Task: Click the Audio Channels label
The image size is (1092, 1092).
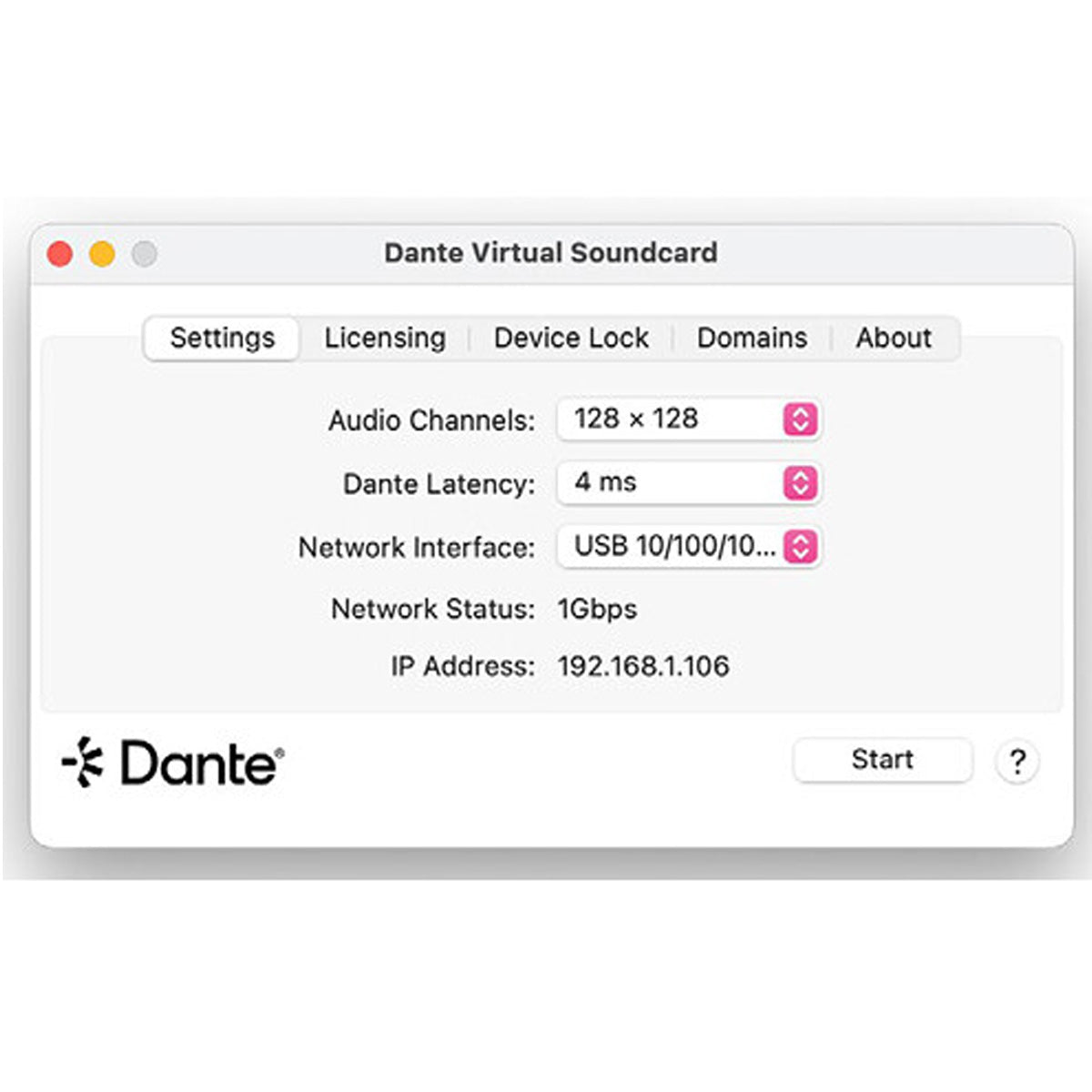Action: point(431,420)
